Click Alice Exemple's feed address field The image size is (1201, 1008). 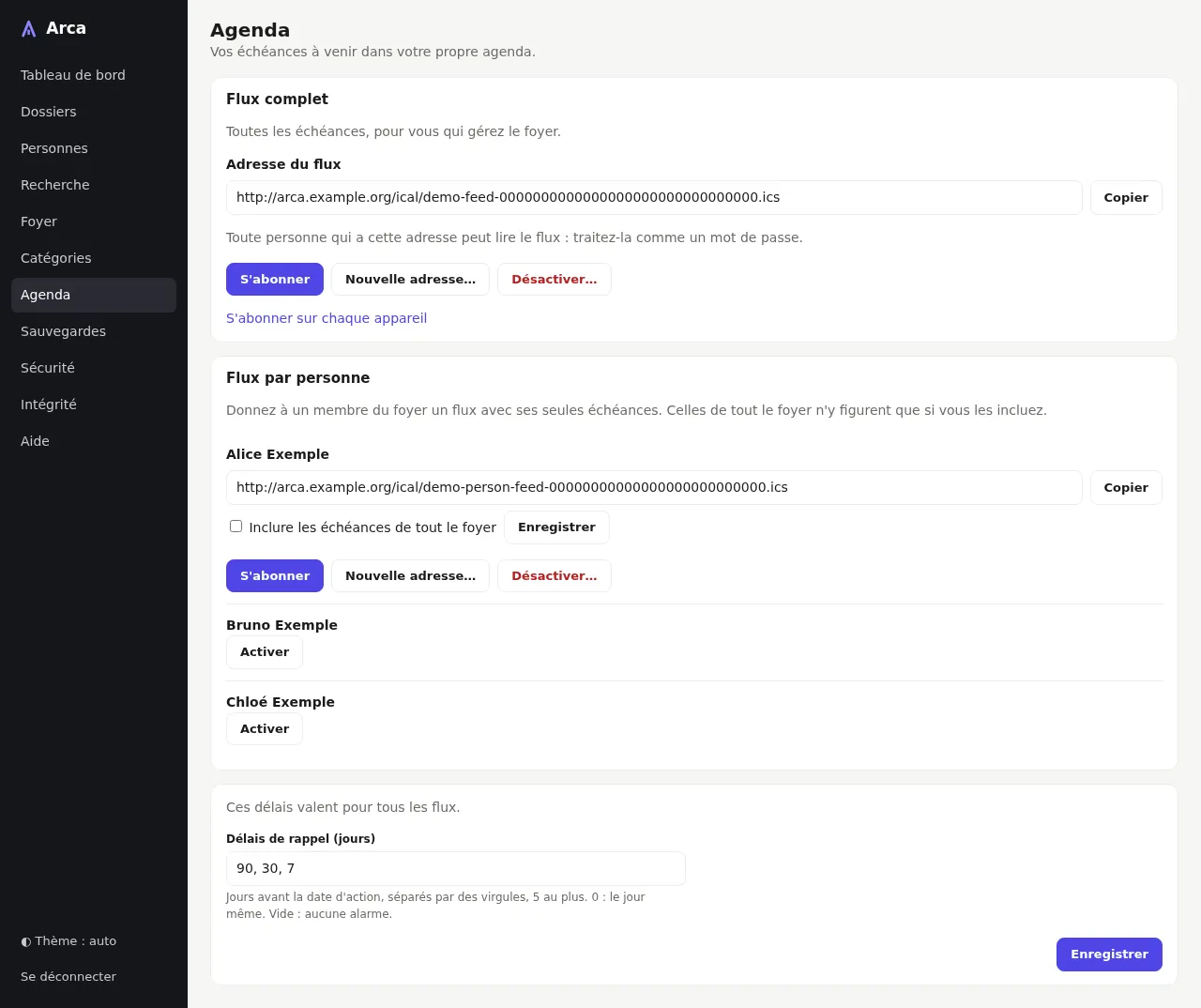654,488
